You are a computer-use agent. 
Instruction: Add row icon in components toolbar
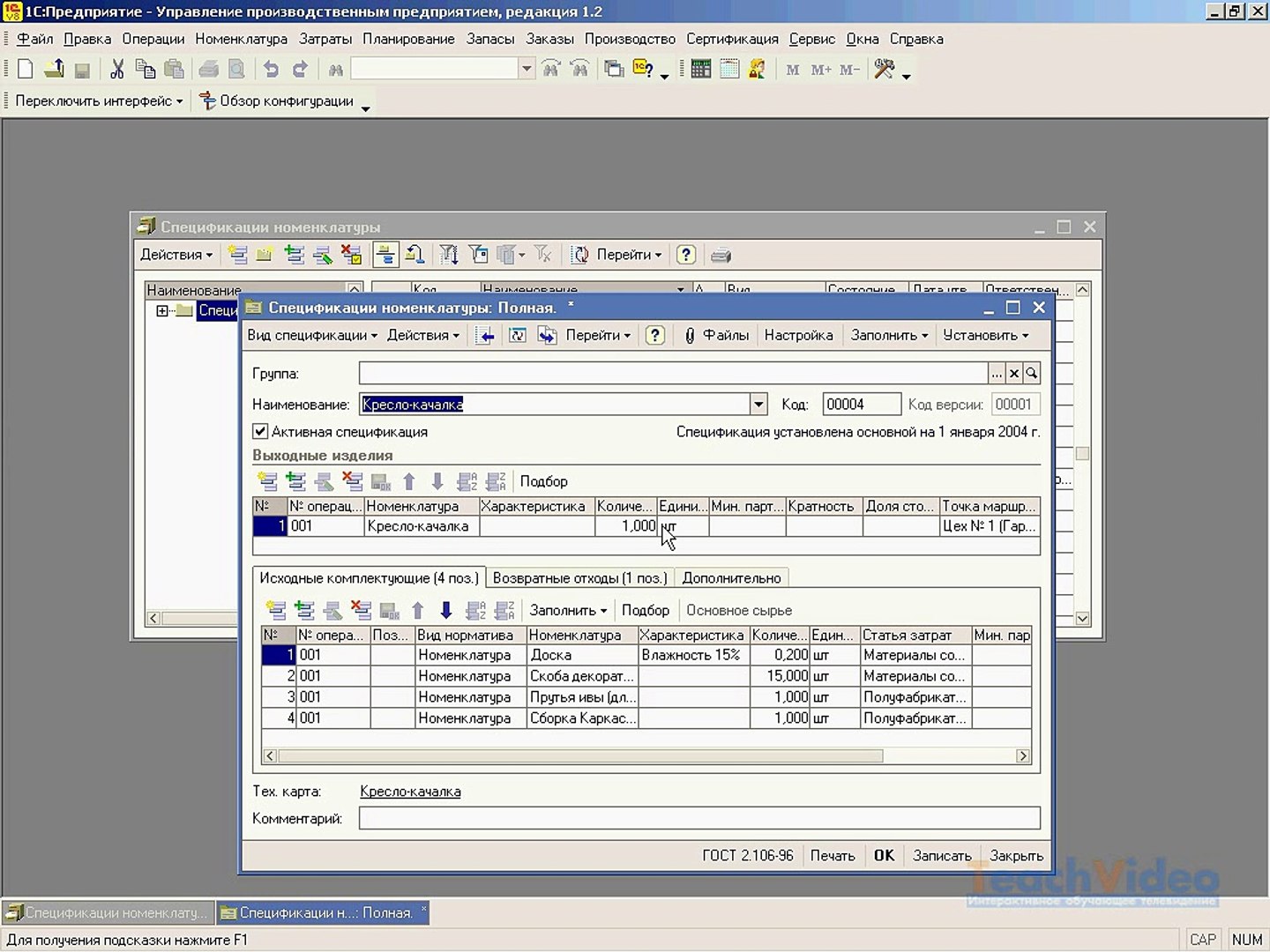point(276,610)
